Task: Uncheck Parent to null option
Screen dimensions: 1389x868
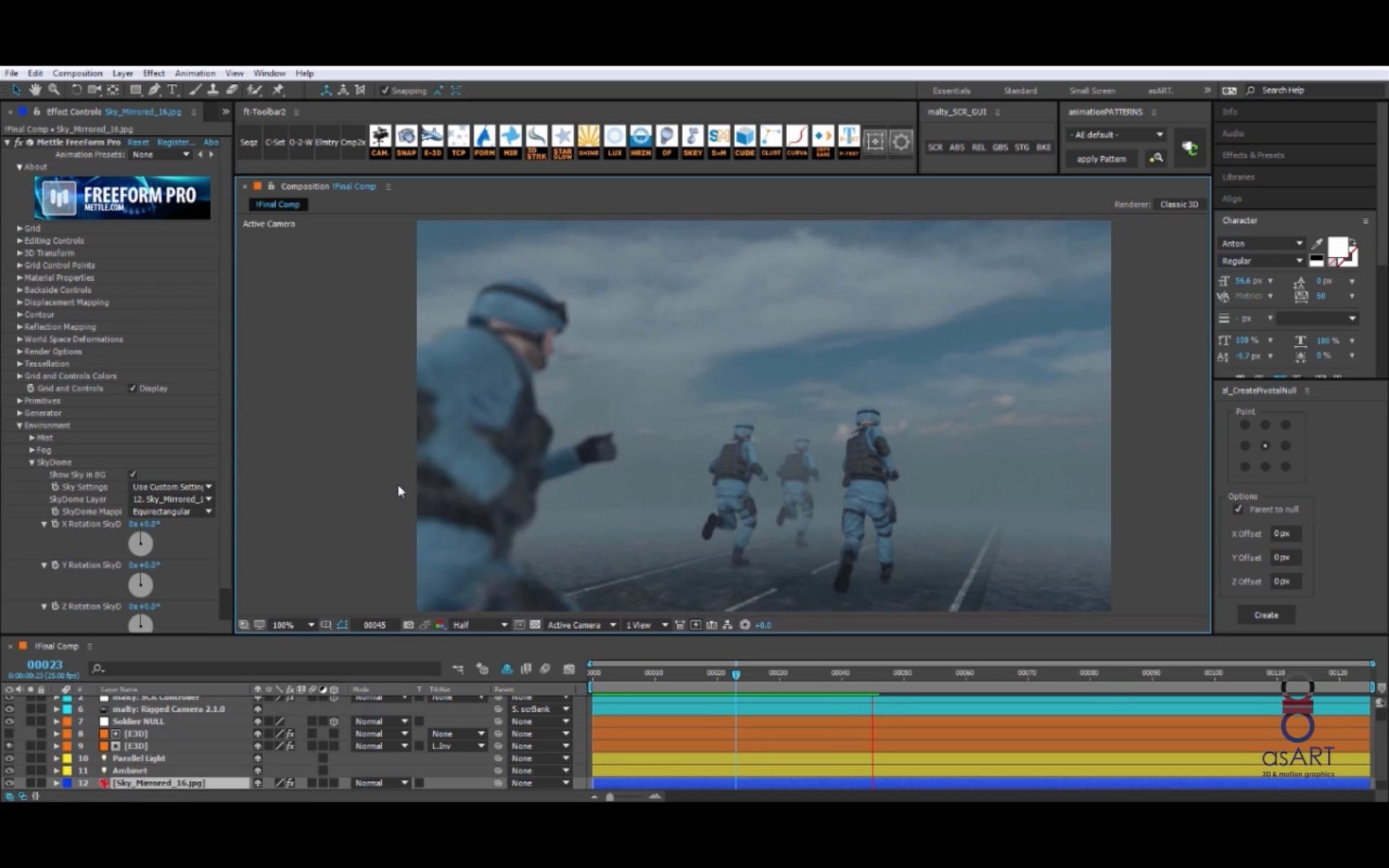Action: [x=1238, y=509]
